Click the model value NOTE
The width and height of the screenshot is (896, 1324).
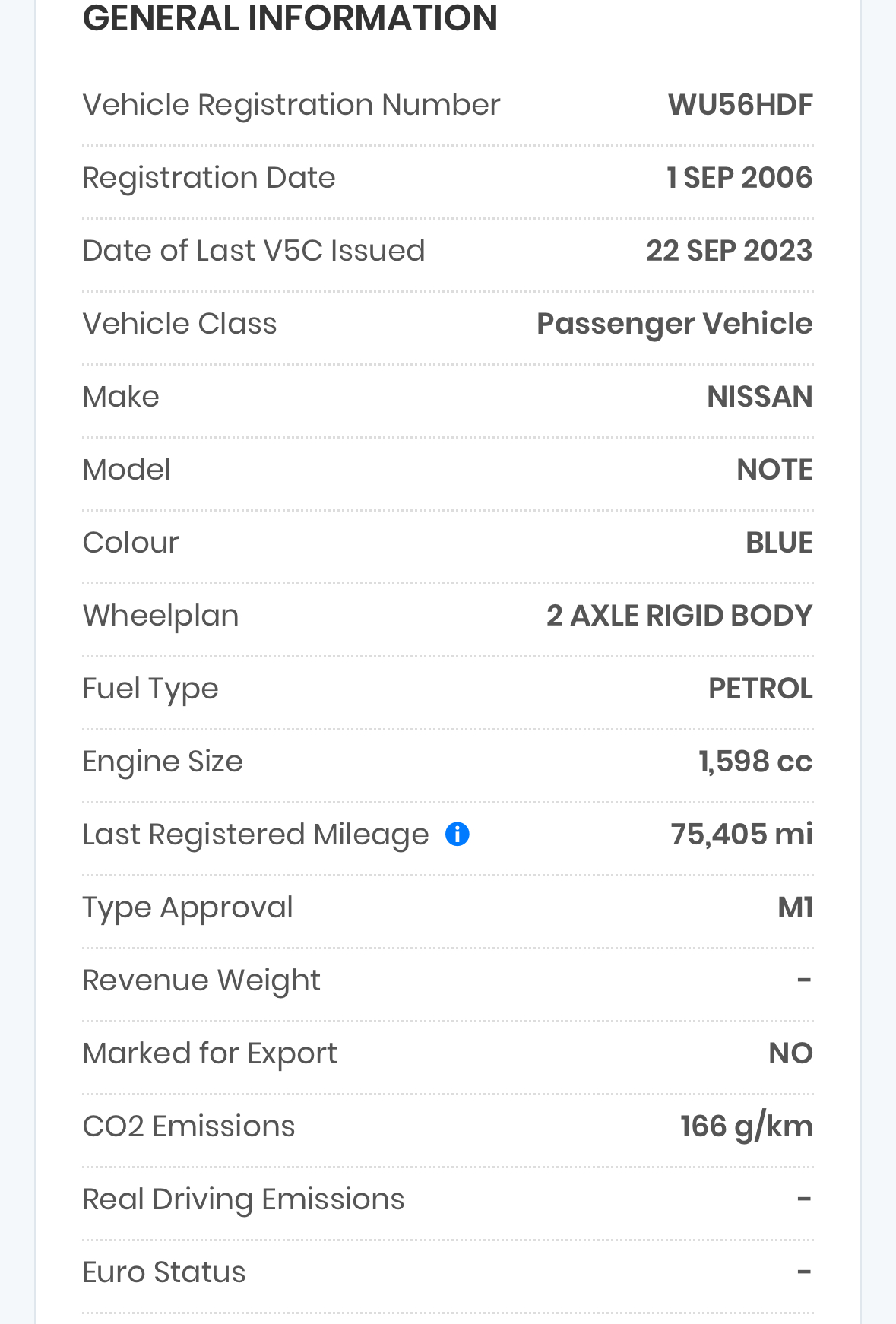tap(774, 470)
